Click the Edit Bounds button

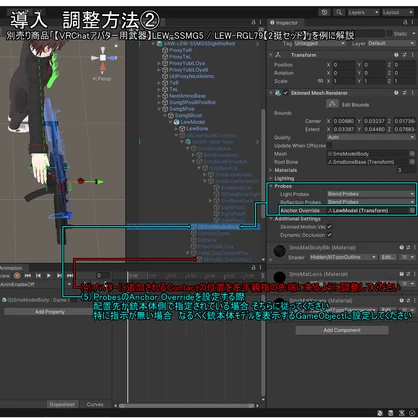pyautogui.click(x=332, y=104)
